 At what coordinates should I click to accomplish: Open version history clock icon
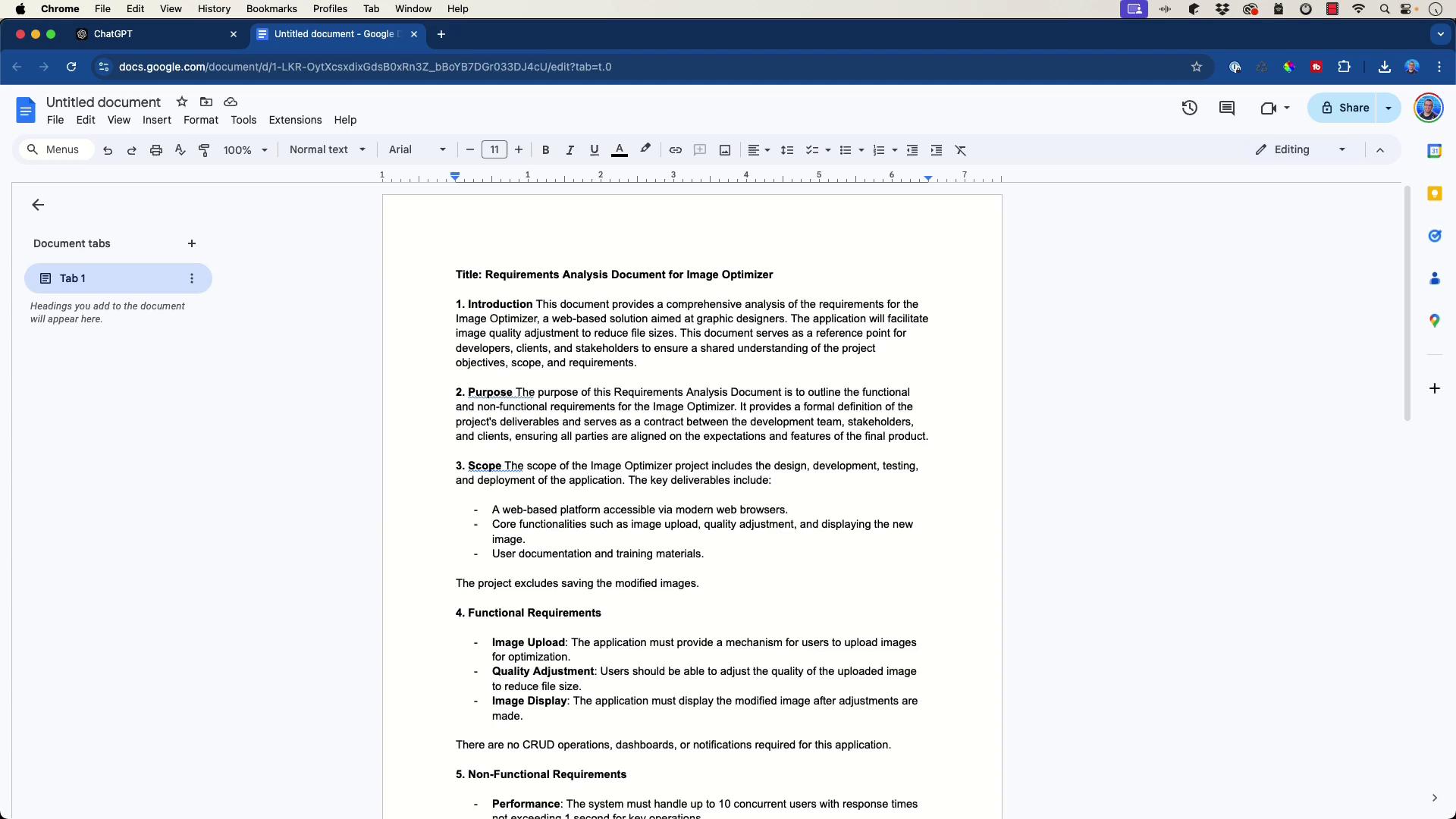pos(1189,108)
